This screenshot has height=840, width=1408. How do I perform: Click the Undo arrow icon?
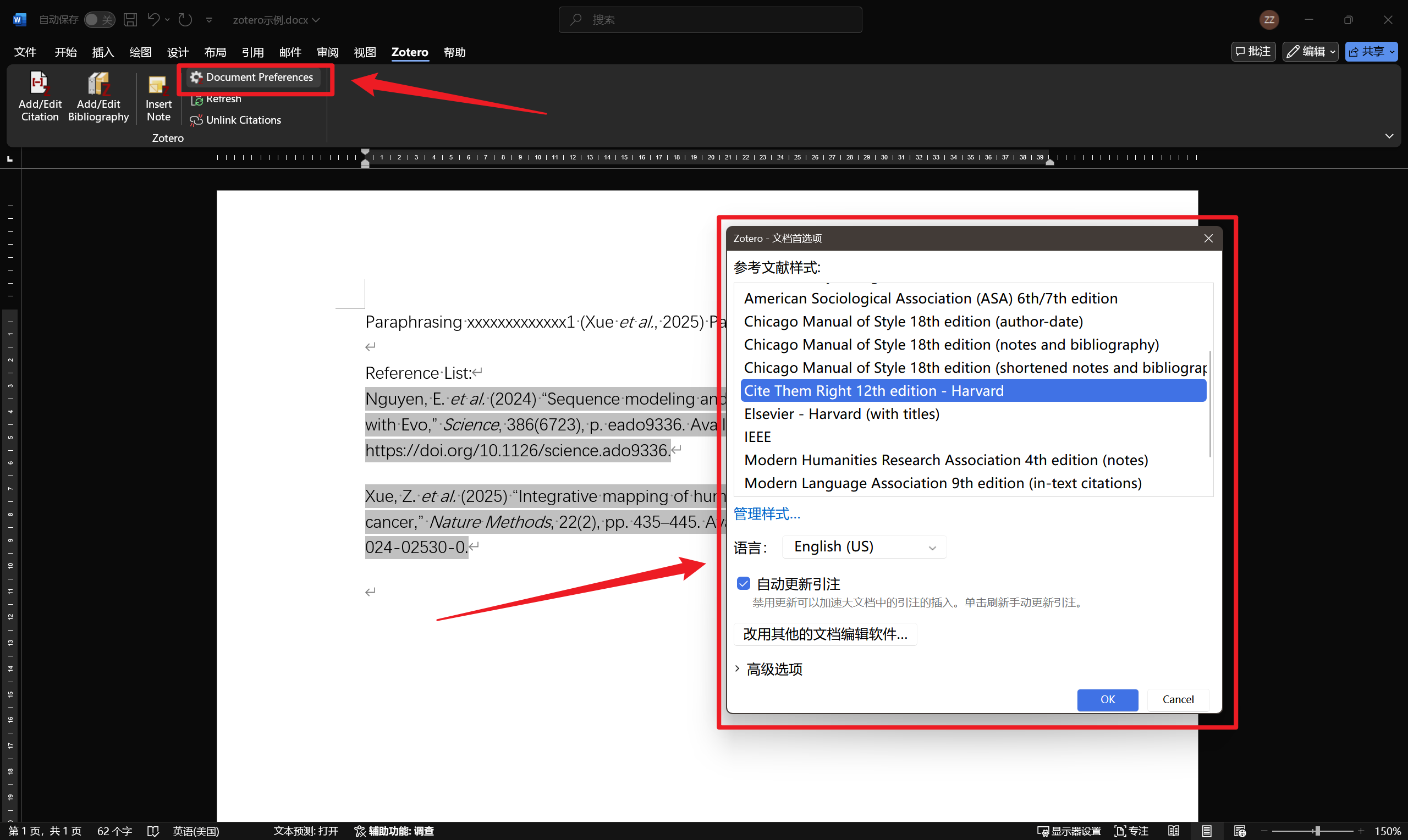pyautogui.click(x=153, y=20)
